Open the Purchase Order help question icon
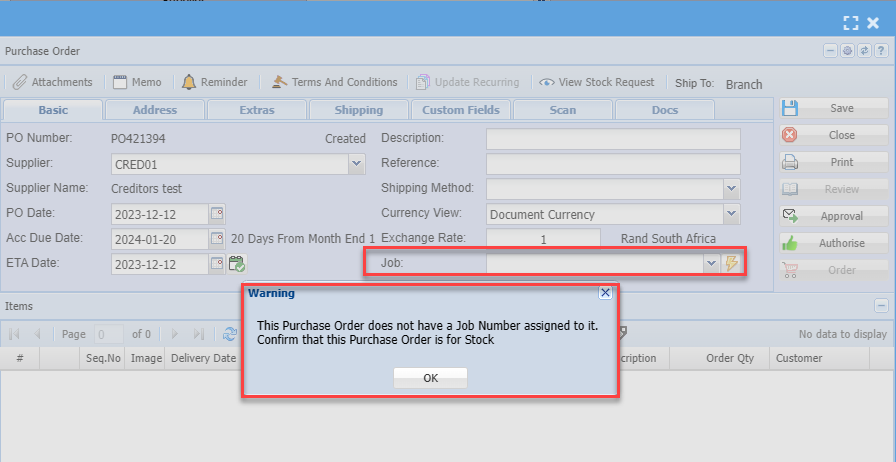 [882, 51]
